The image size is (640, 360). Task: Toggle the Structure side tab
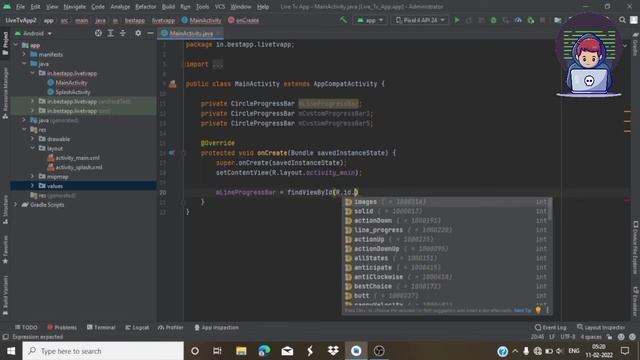(5, 210)
